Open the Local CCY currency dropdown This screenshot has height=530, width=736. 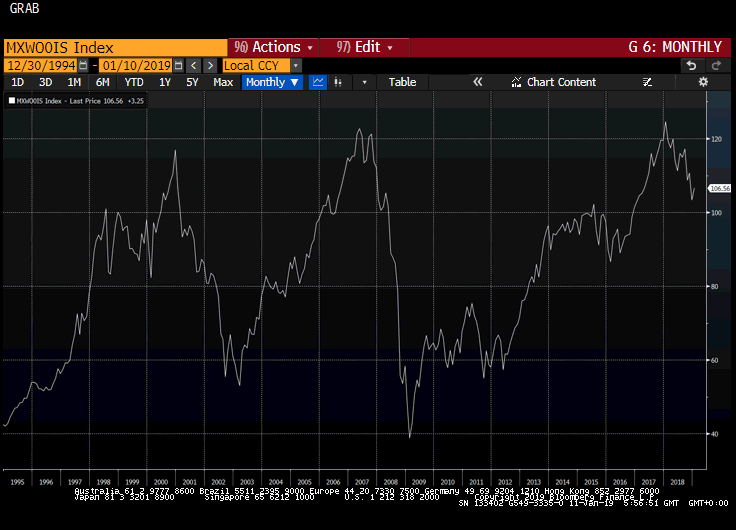click(x=296, y=65)
